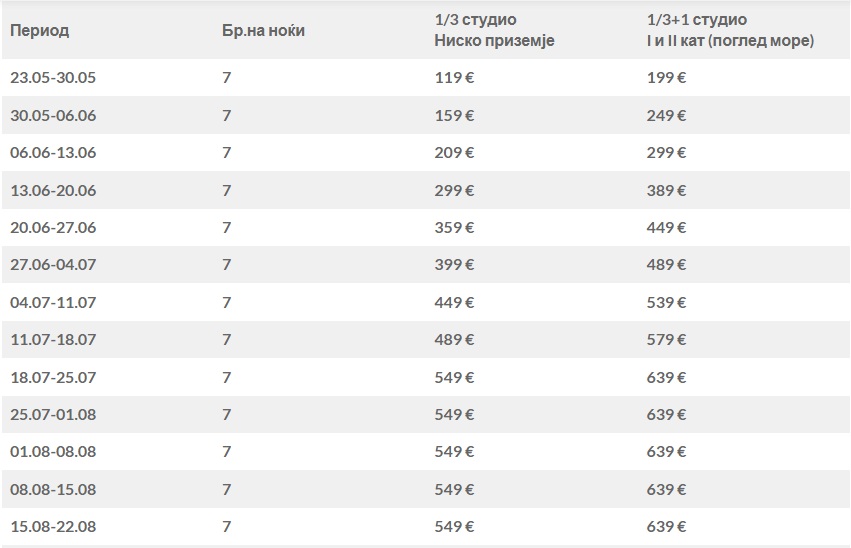Select the 08.08-15.08 period cell

53,489
